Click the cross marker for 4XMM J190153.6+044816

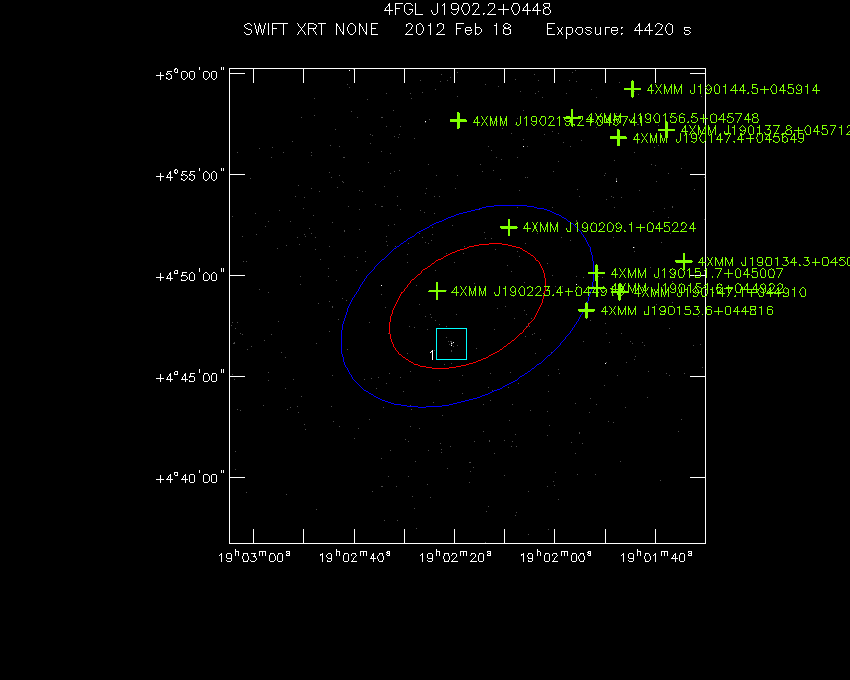tap(586, 310)
